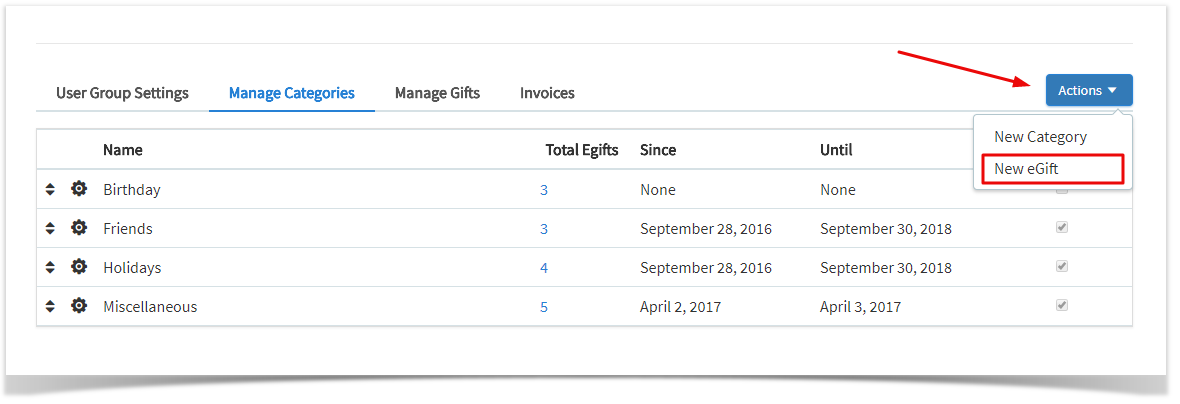
Task: Click reorder arrows on Miscellaneous row
Action: point(50,307)
